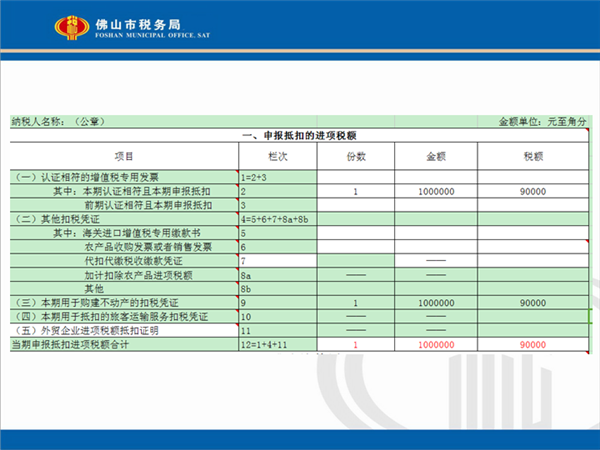
Task: Select the (一)认证相符的增值税专用发票 row label
Action: click(124, 177)
